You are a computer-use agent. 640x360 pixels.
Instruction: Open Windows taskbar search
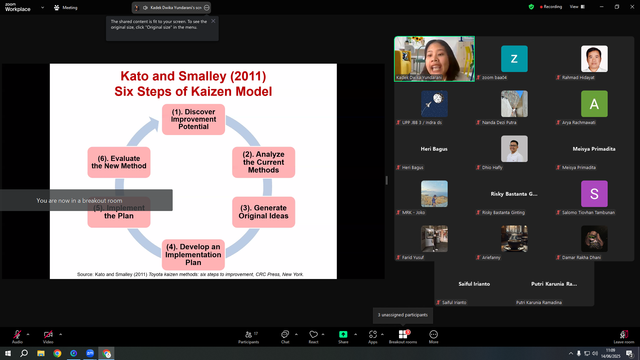[x=24, y=353]
